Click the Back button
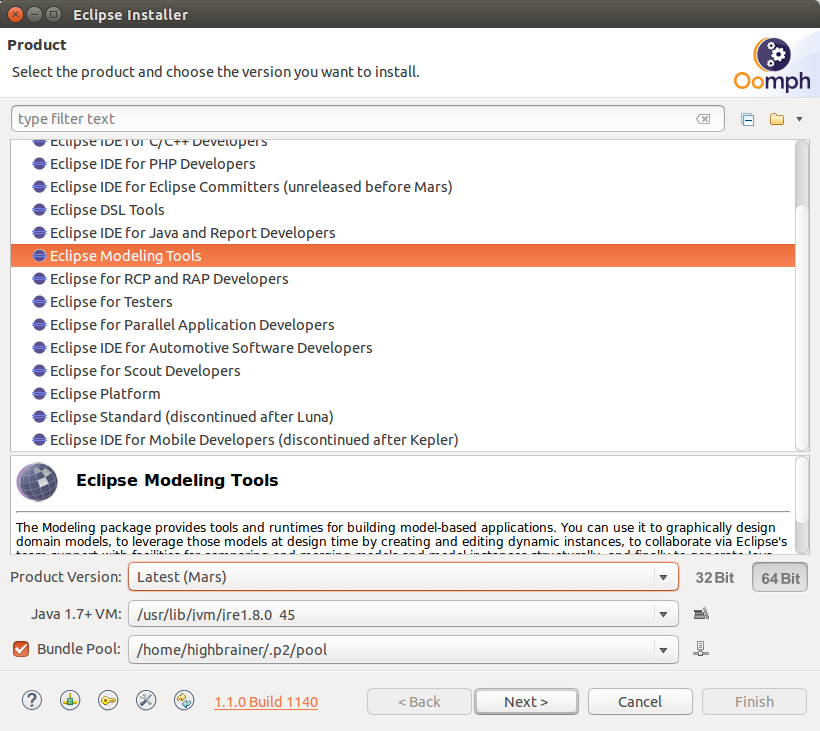 pos(419,702)
